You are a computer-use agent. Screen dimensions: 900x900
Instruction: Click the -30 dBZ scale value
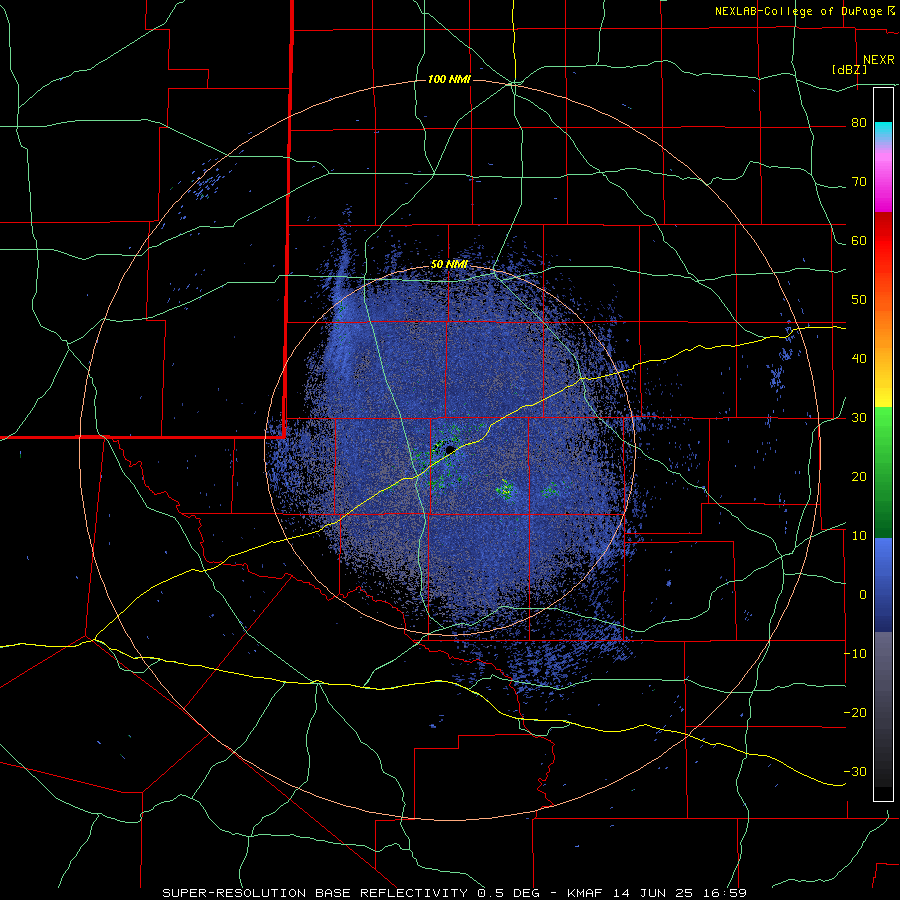(855, 772)
